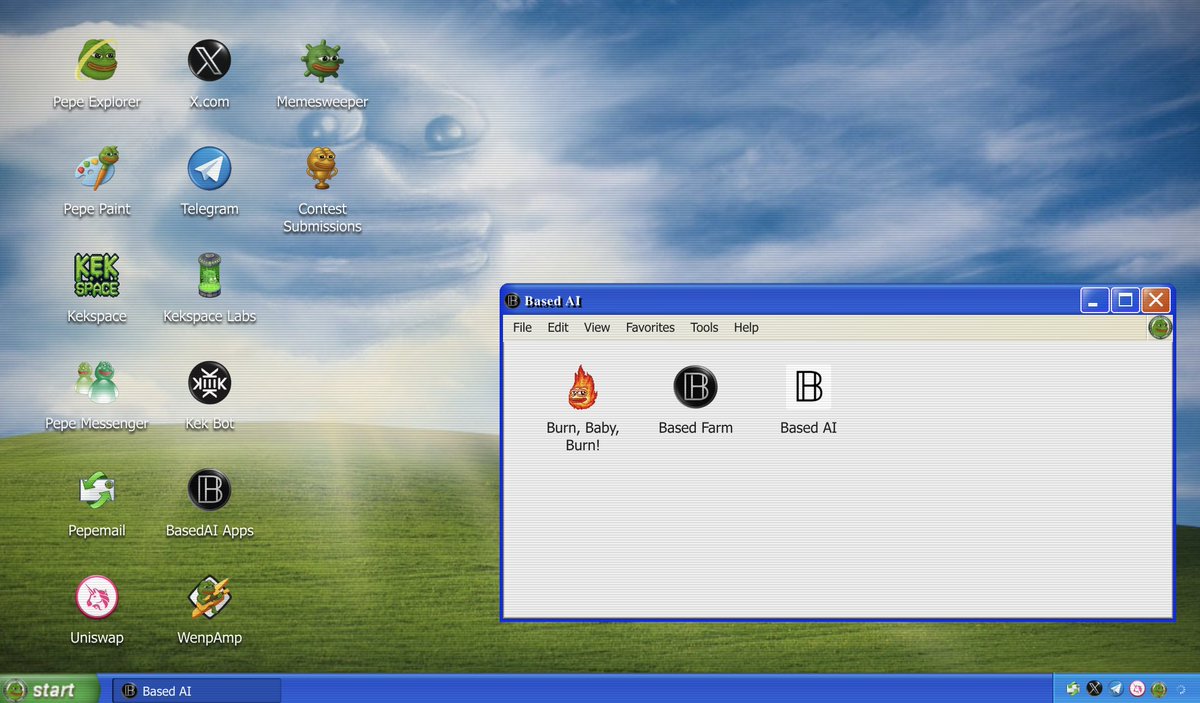The width and height of the screenshot is (1200, 703).
Task: Click the loading spinner tray icon
Action: pyautogui.click(x=1181, y=689)
